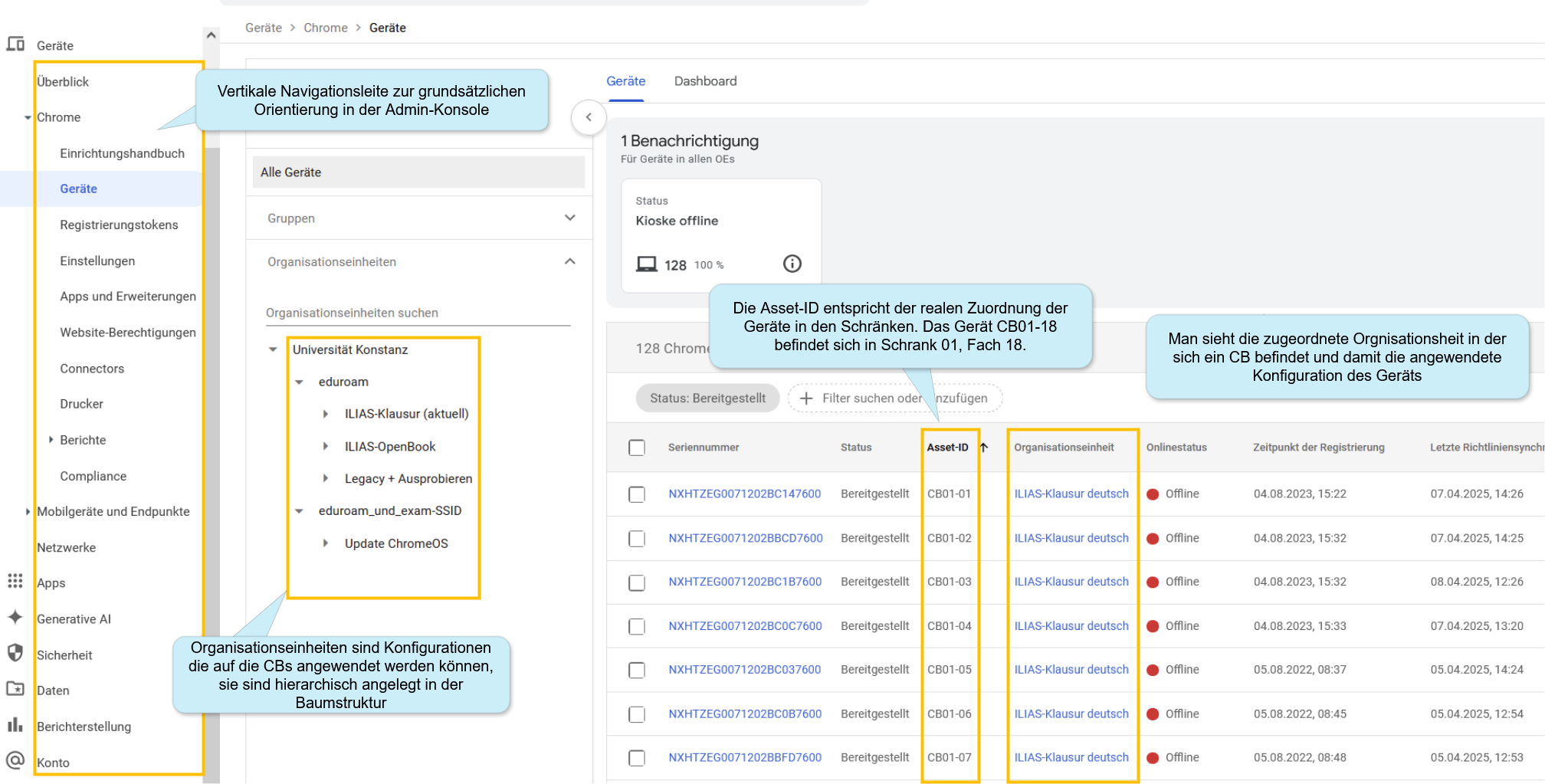Toggle the select-all checkbox in table header
Viewport: 1545px width, 784px height.
(637, 448)
